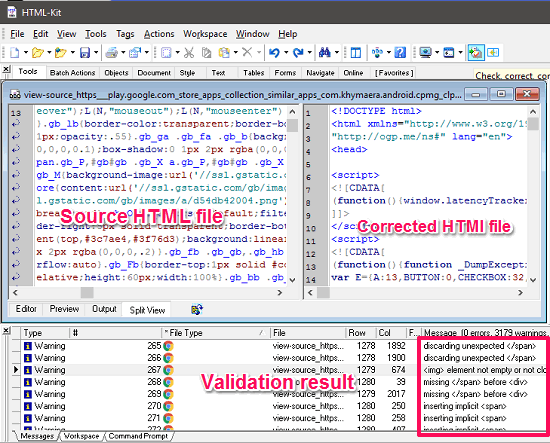Close the Actions bar with its X
This screenshot has height=443, width=550.
(x=6, y=69)
